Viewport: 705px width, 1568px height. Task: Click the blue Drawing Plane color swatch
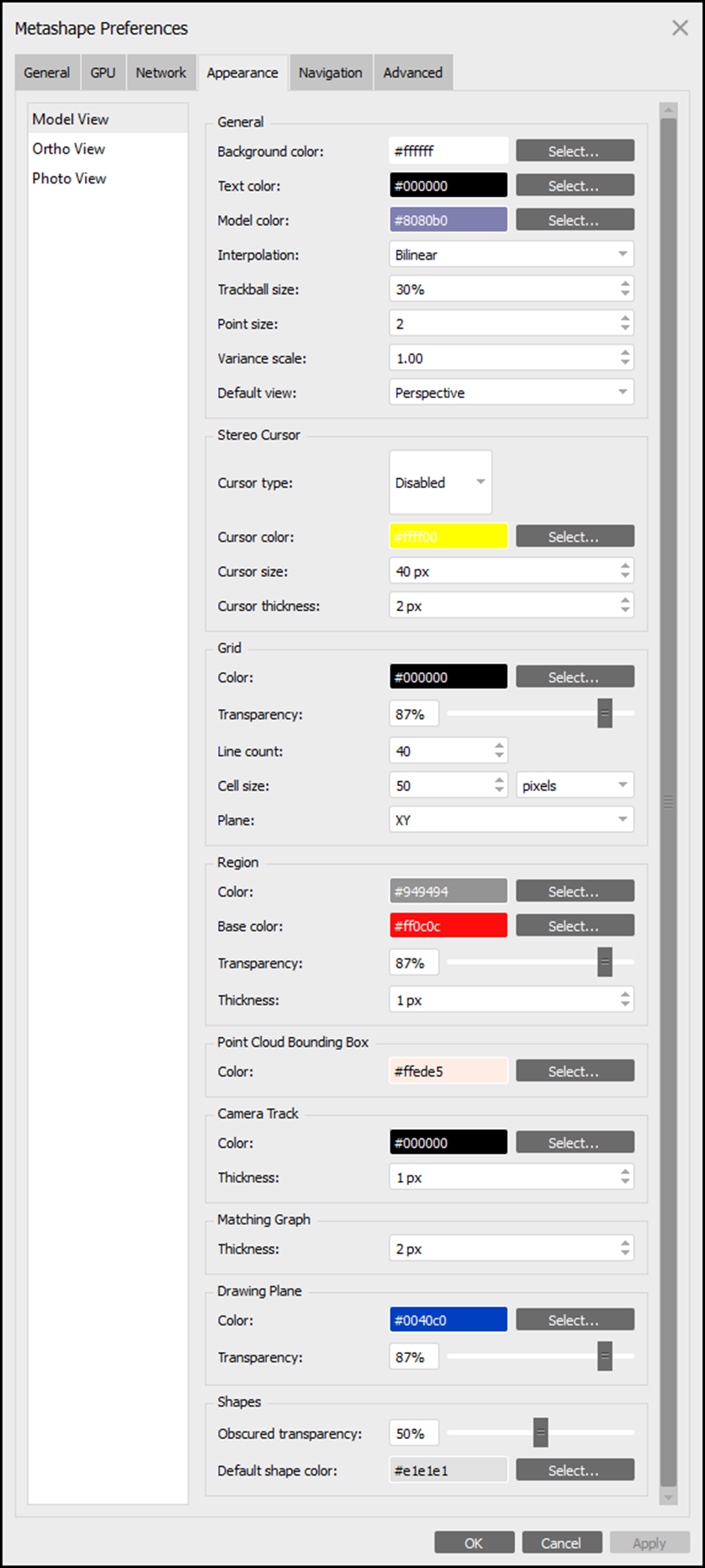[449, 1320]
